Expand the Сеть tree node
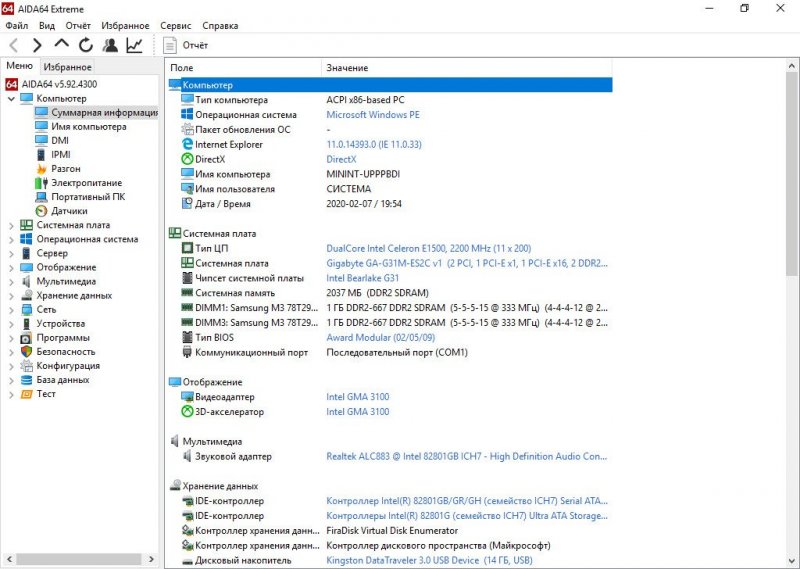Viewport: 800px width, 569px height. 11,310
